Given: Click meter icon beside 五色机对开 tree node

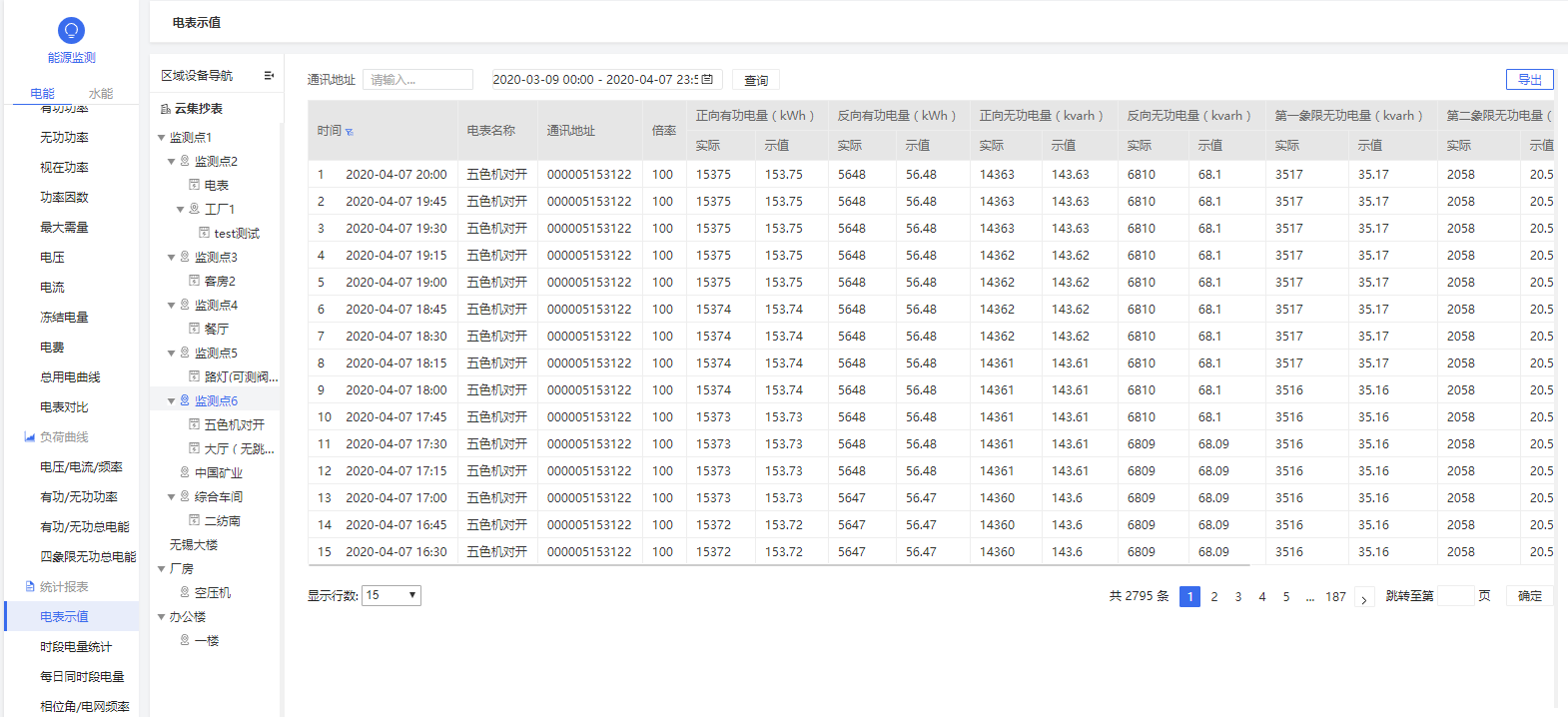Looking at the screenshot, I should click(195, 424).
